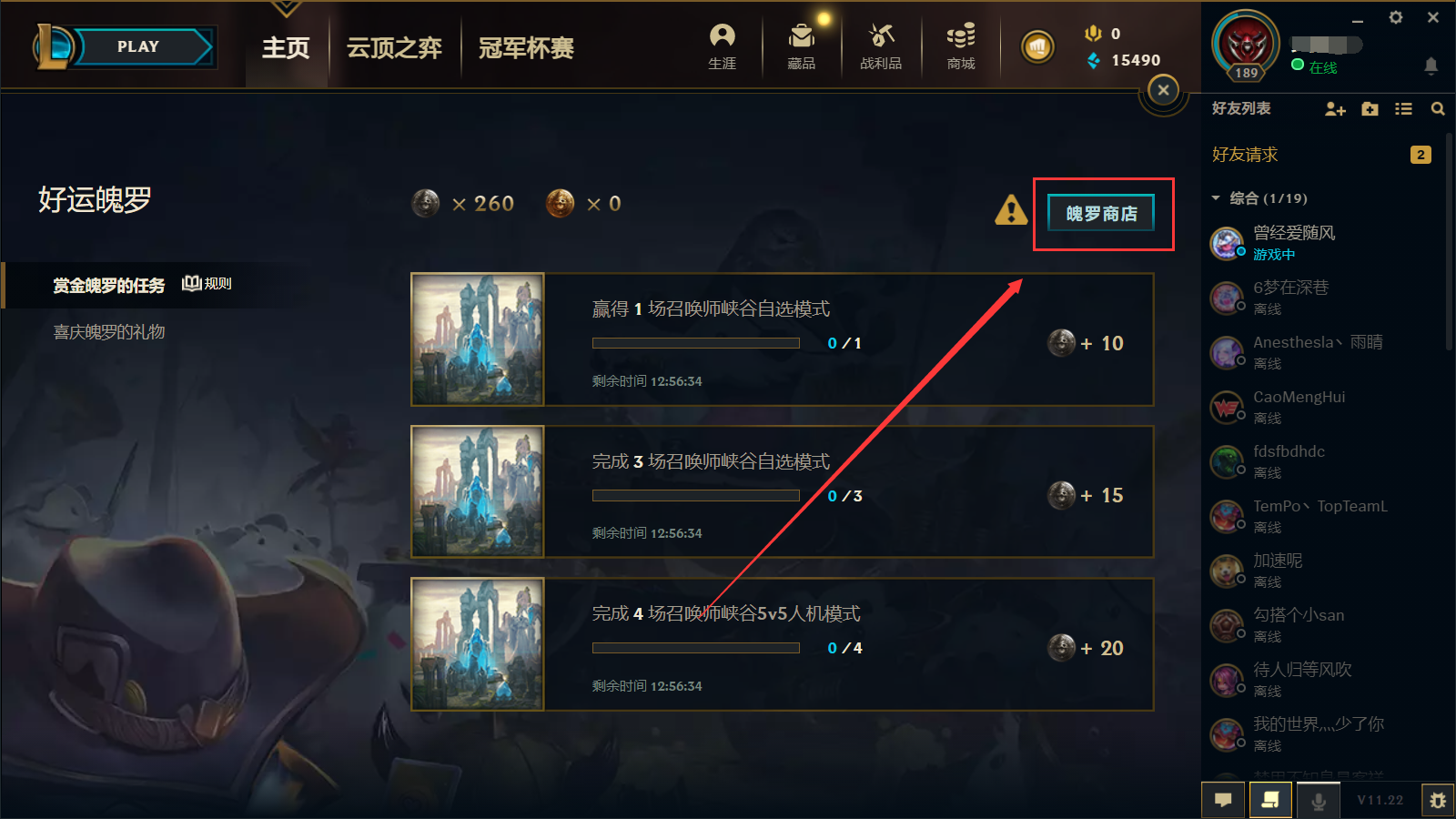Toggle the missions panel icon
The height and width of the screenshot is (819, 1456).
click(1270, 801)
